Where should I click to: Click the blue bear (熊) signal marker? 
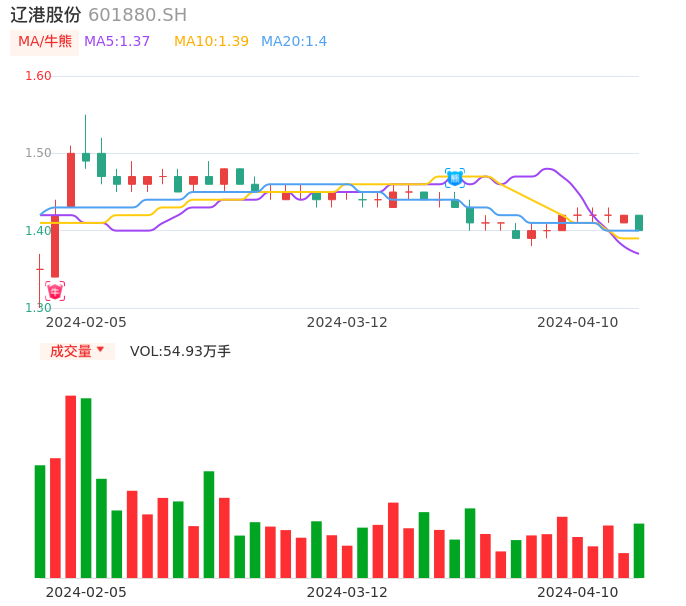click(455, 178)
